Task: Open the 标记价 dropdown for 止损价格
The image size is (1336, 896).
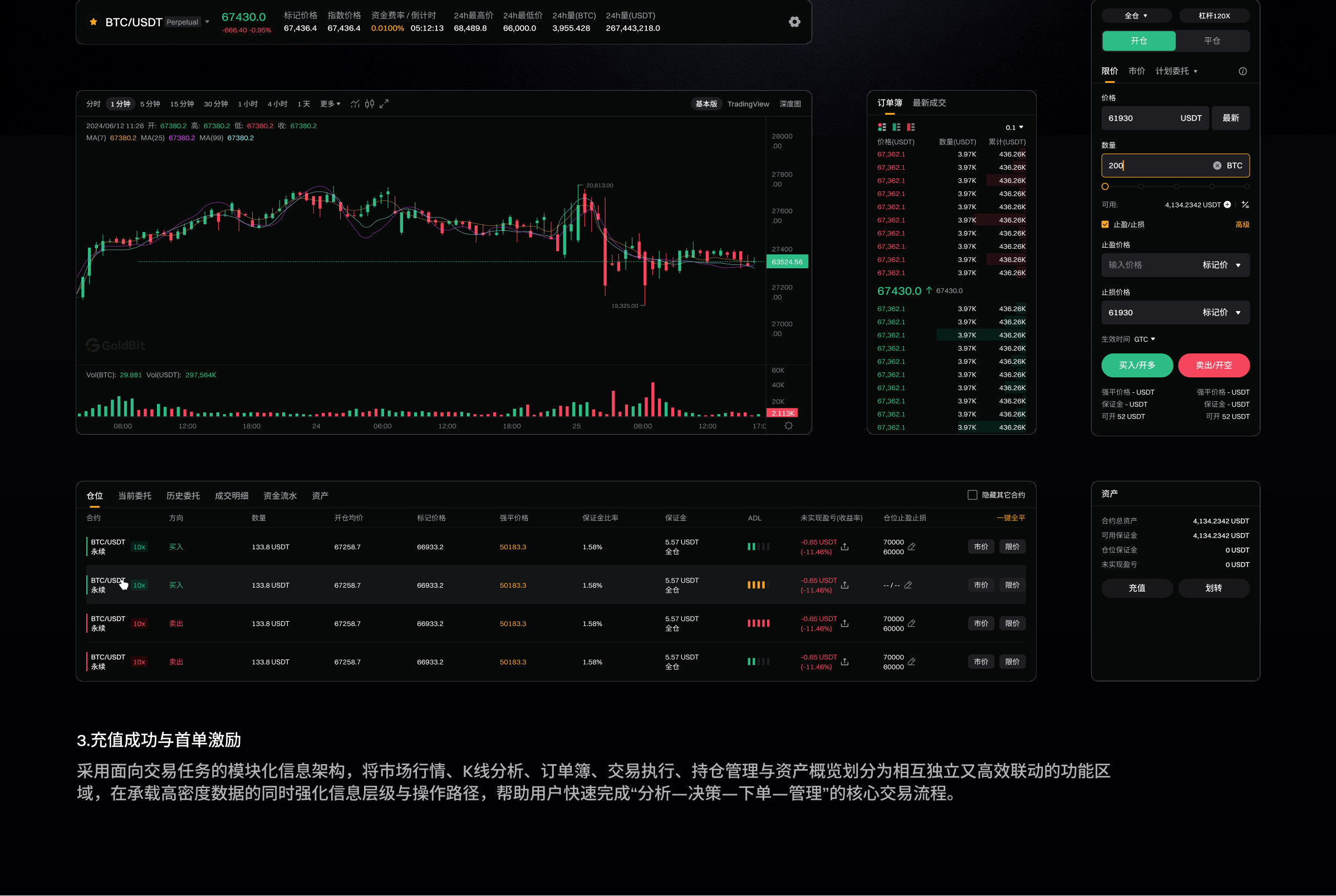Action: point(1222,313)
